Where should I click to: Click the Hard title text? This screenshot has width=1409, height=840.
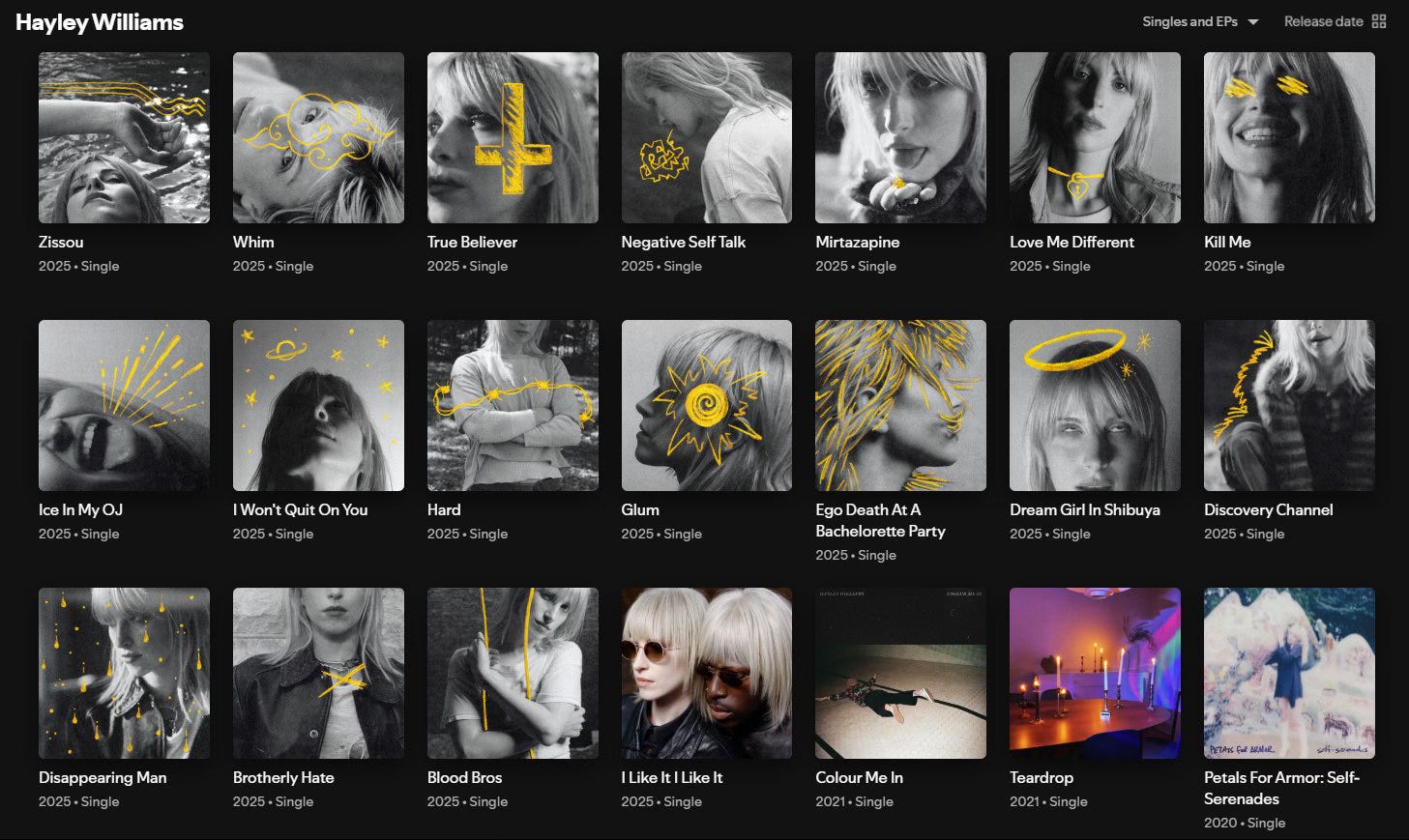point(444,509)
